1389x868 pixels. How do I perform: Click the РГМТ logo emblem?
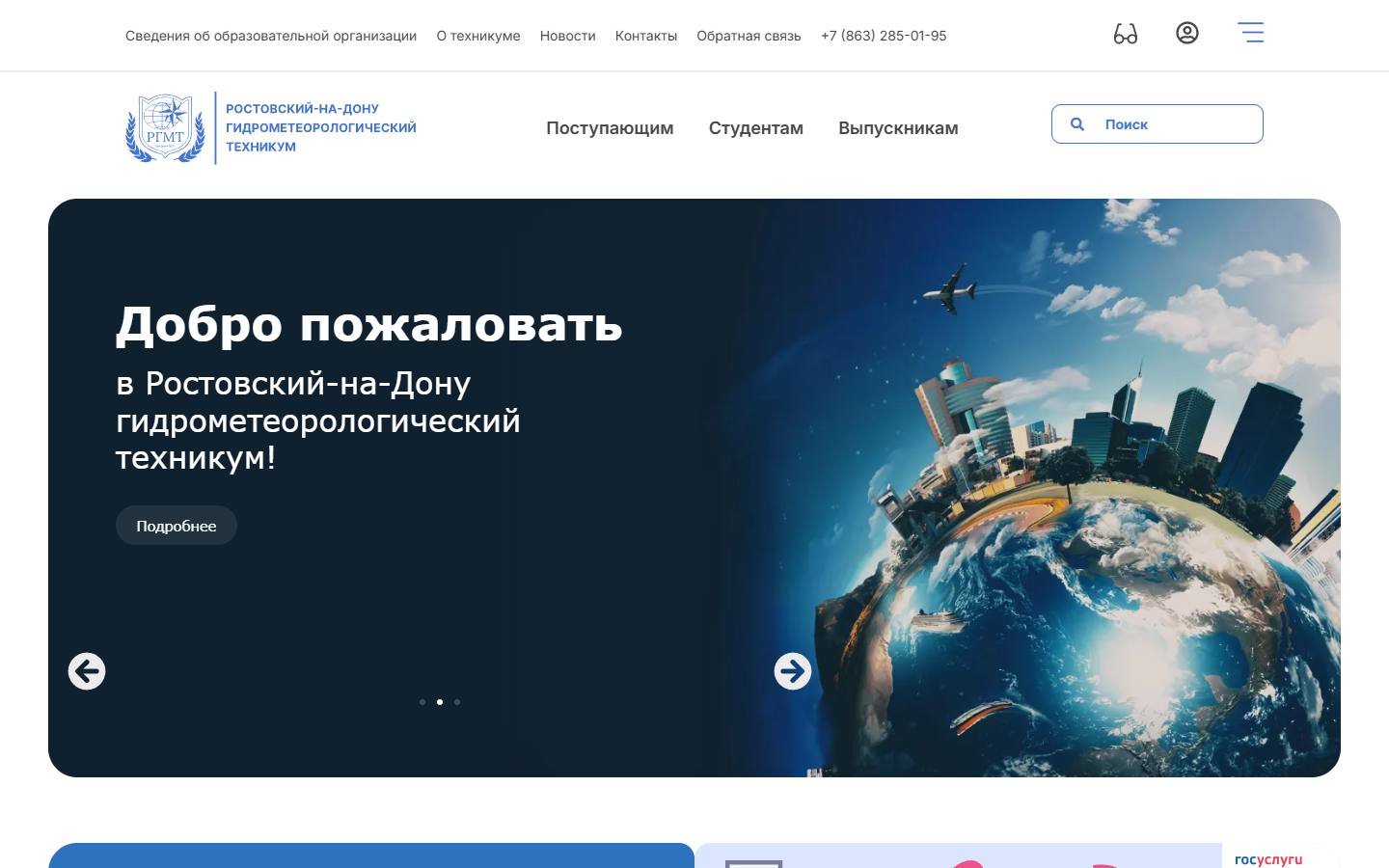click(x=165, y=127)
